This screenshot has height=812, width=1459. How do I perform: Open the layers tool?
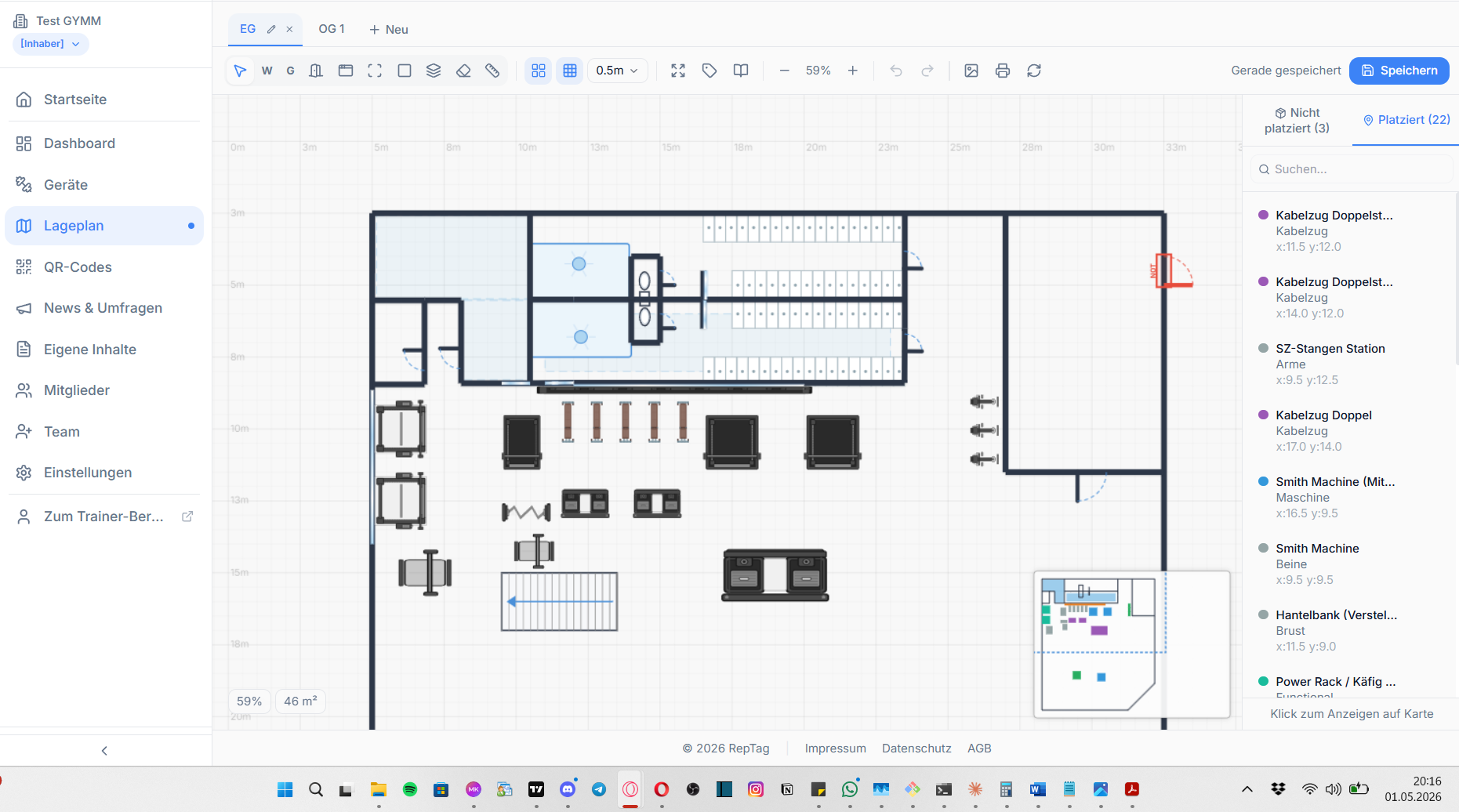tap(434, 71)
